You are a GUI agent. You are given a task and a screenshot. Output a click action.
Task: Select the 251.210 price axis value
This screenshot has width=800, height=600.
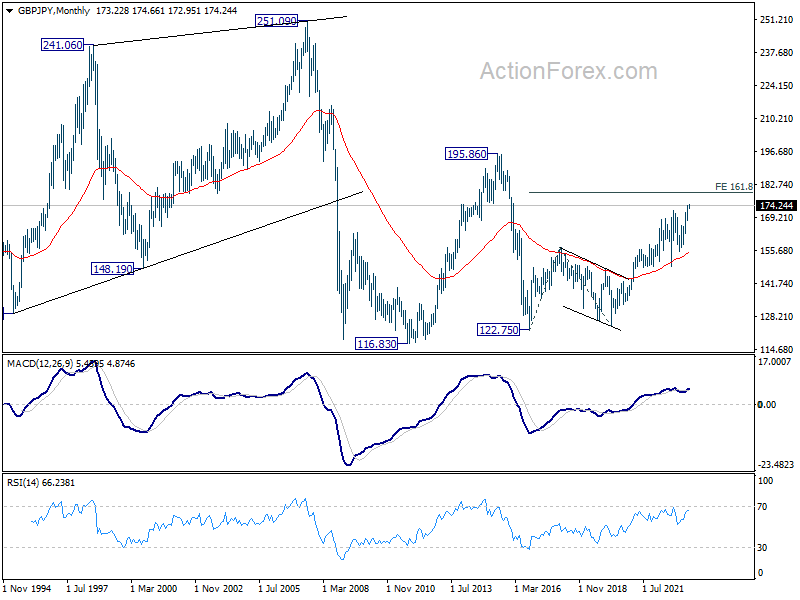point(777,20)
